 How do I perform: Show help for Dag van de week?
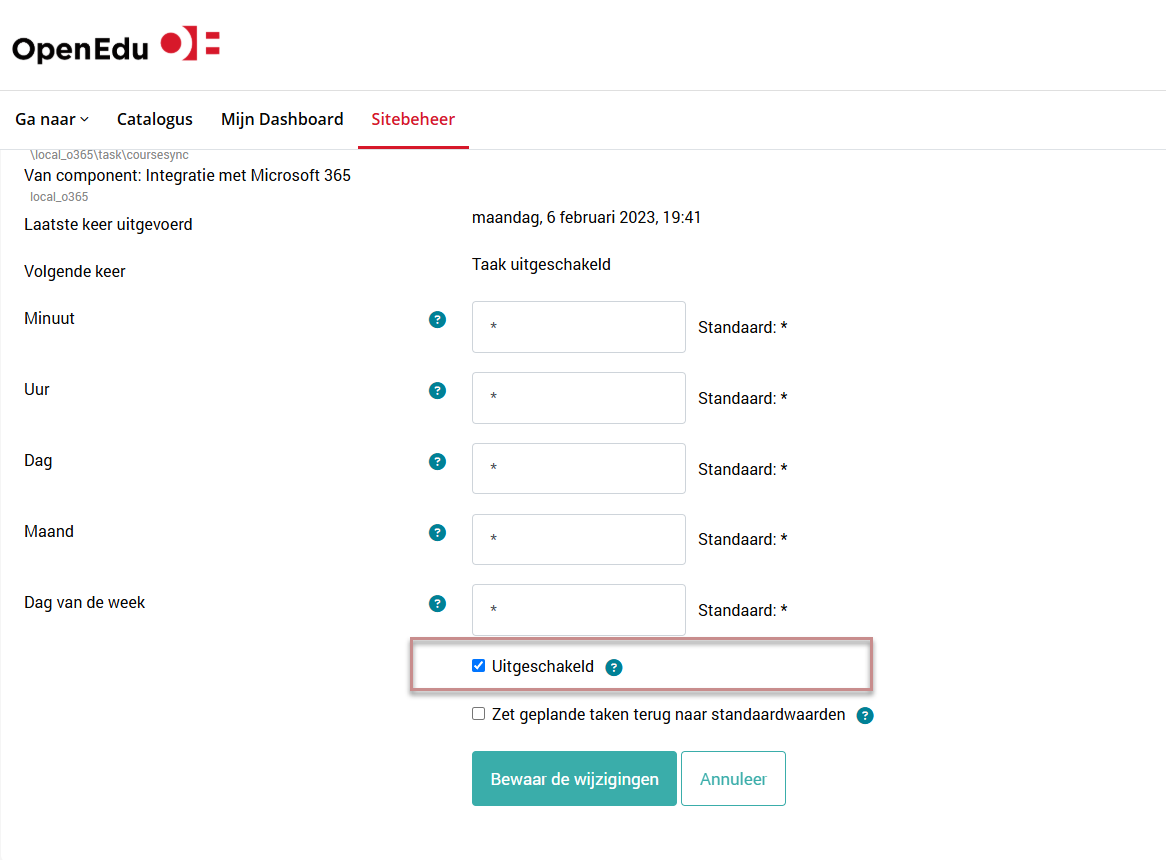click(x=437, y=604)
